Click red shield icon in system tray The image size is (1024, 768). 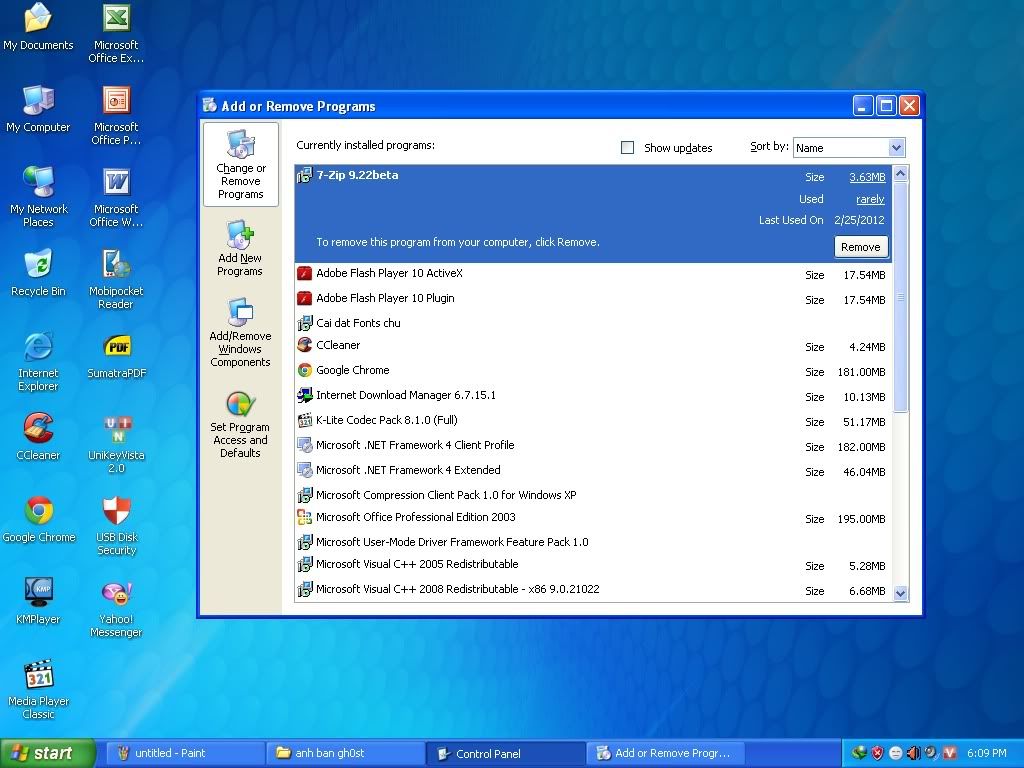click(877, 753)
